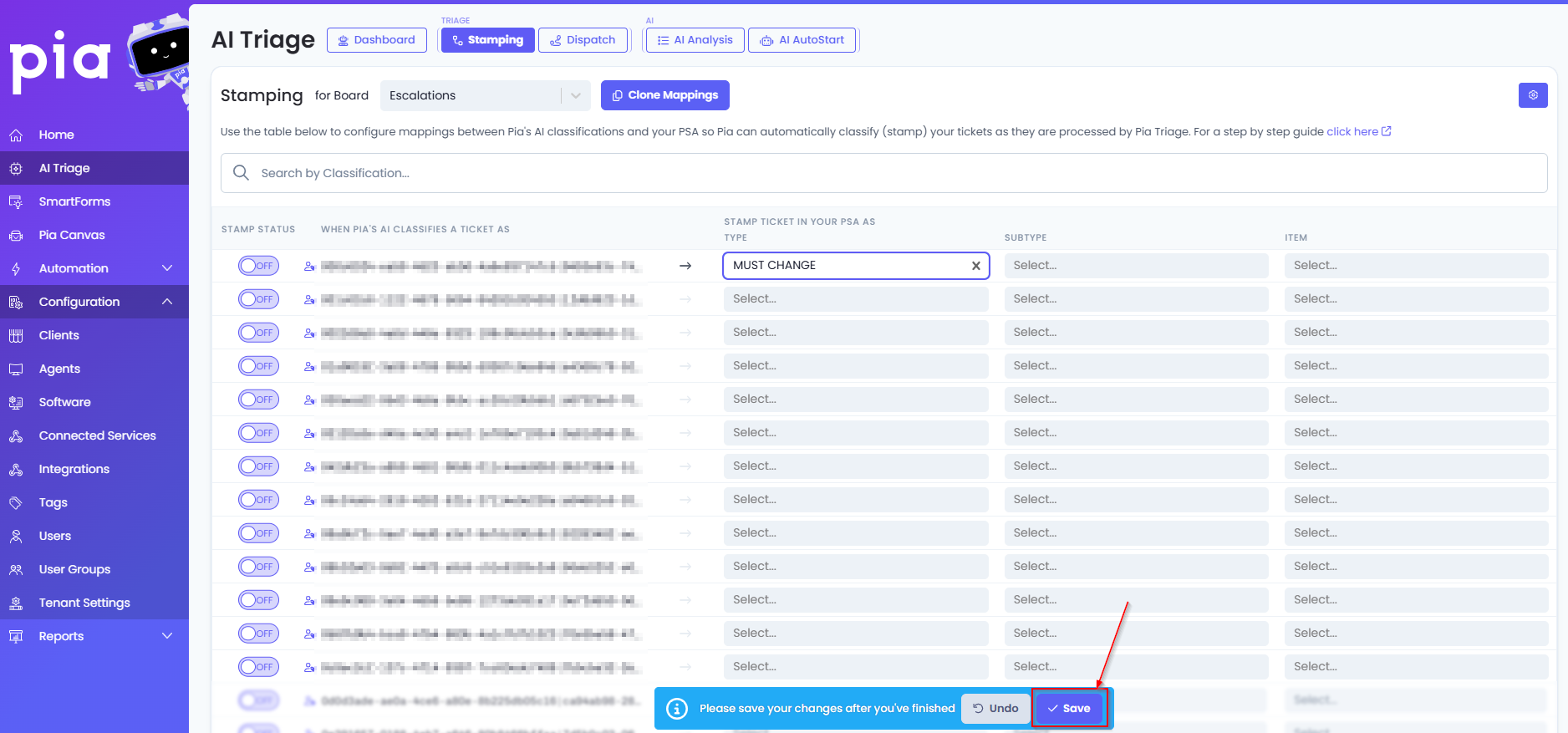Click the search magnifier icon
1568x733 pixels.
pos(241,173)
